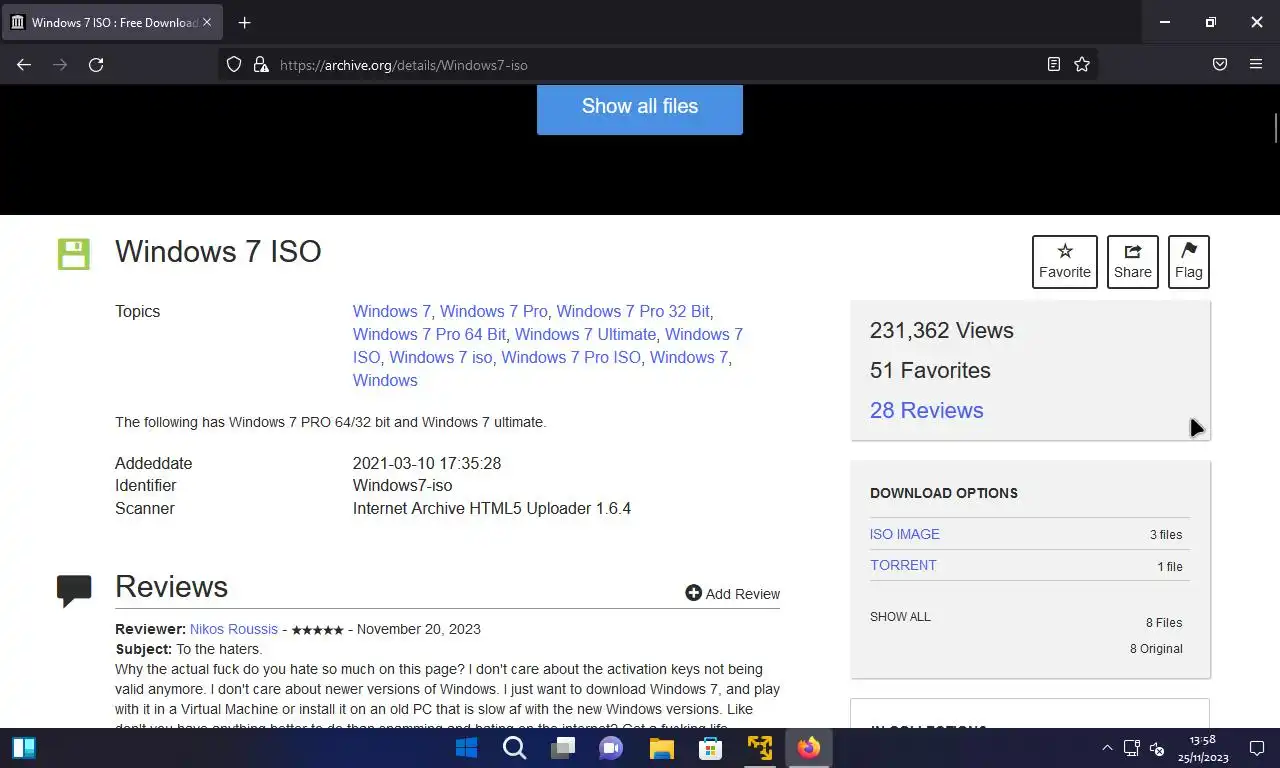
Task: Click the 231,362 Views statistic
Action: (x=942, y=330)
